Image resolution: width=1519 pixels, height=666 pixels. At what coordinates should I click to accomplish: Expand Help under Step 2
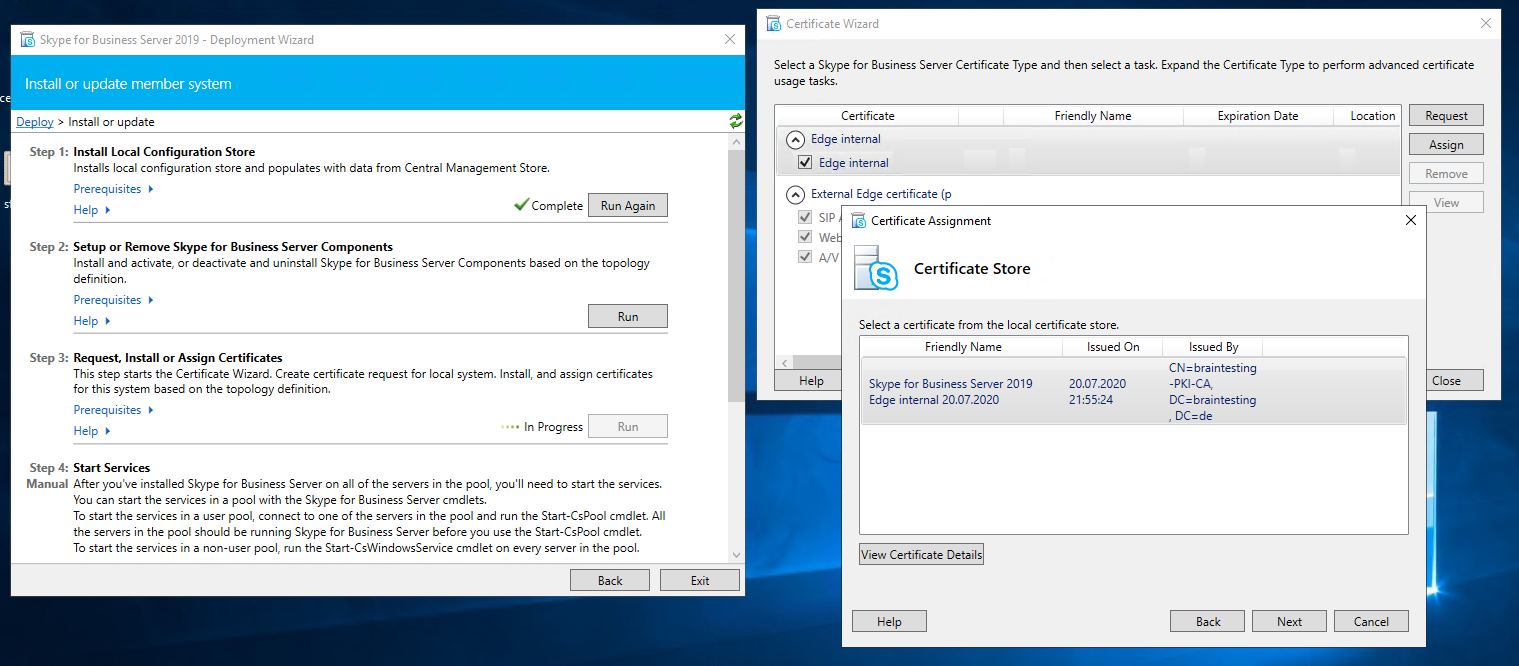(x=92, y=321)
